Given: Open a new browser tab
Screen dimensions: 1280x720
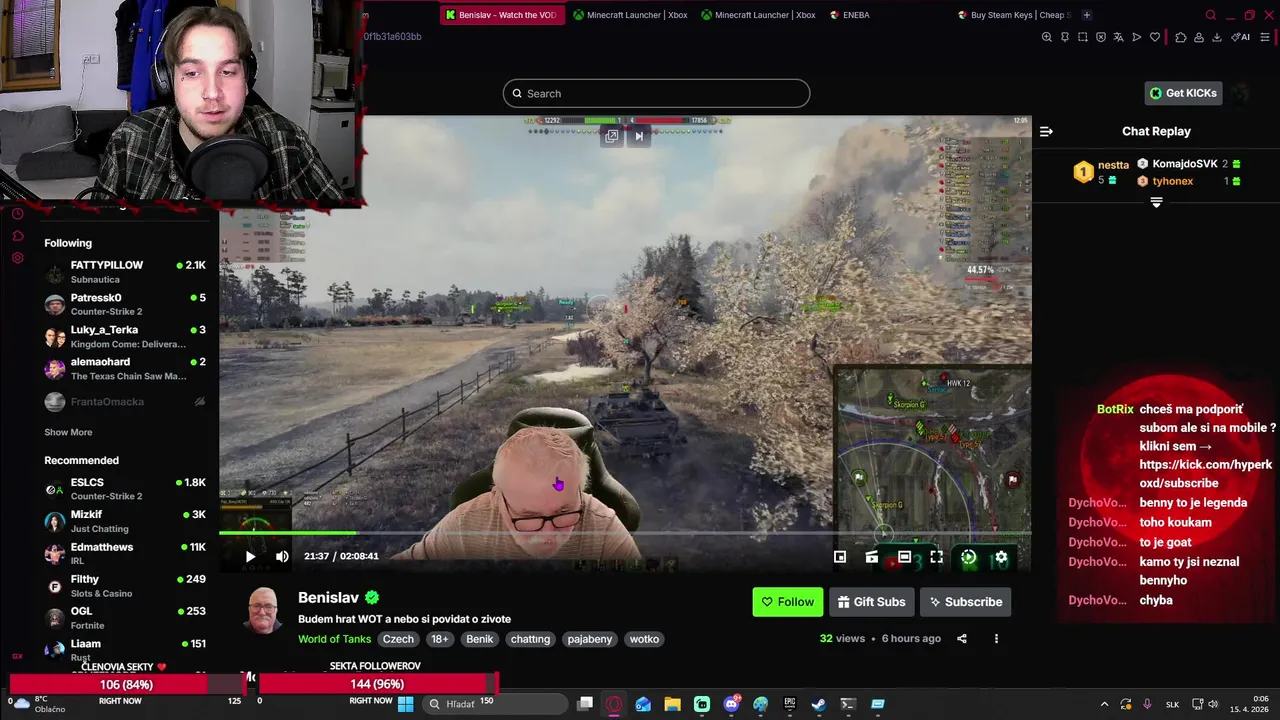Looking at the screenshot, I should point(1087,15).
